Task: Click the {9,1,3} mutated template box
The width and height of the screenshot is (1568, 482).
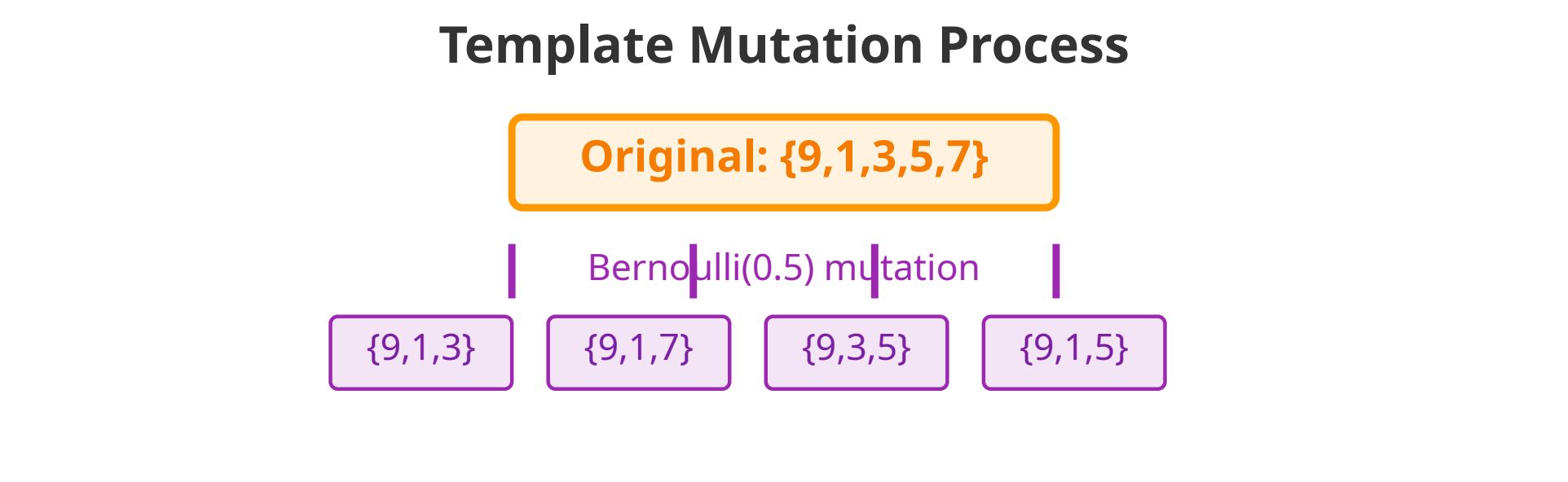Action: point(421,353)
